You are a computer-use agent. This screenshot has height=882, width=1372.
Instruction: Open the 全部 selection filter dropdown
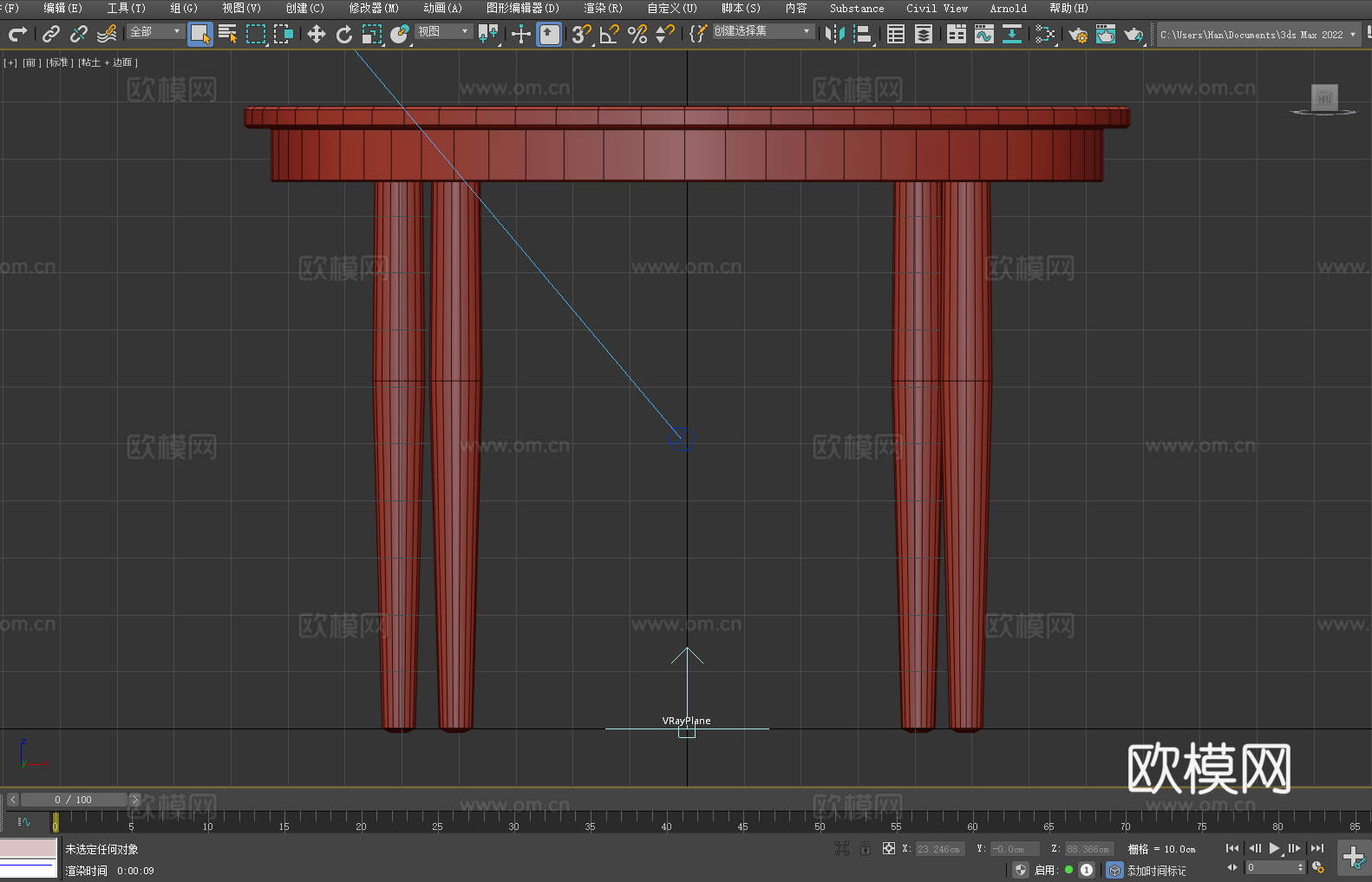pyautogui.click(x=156, y=32)
